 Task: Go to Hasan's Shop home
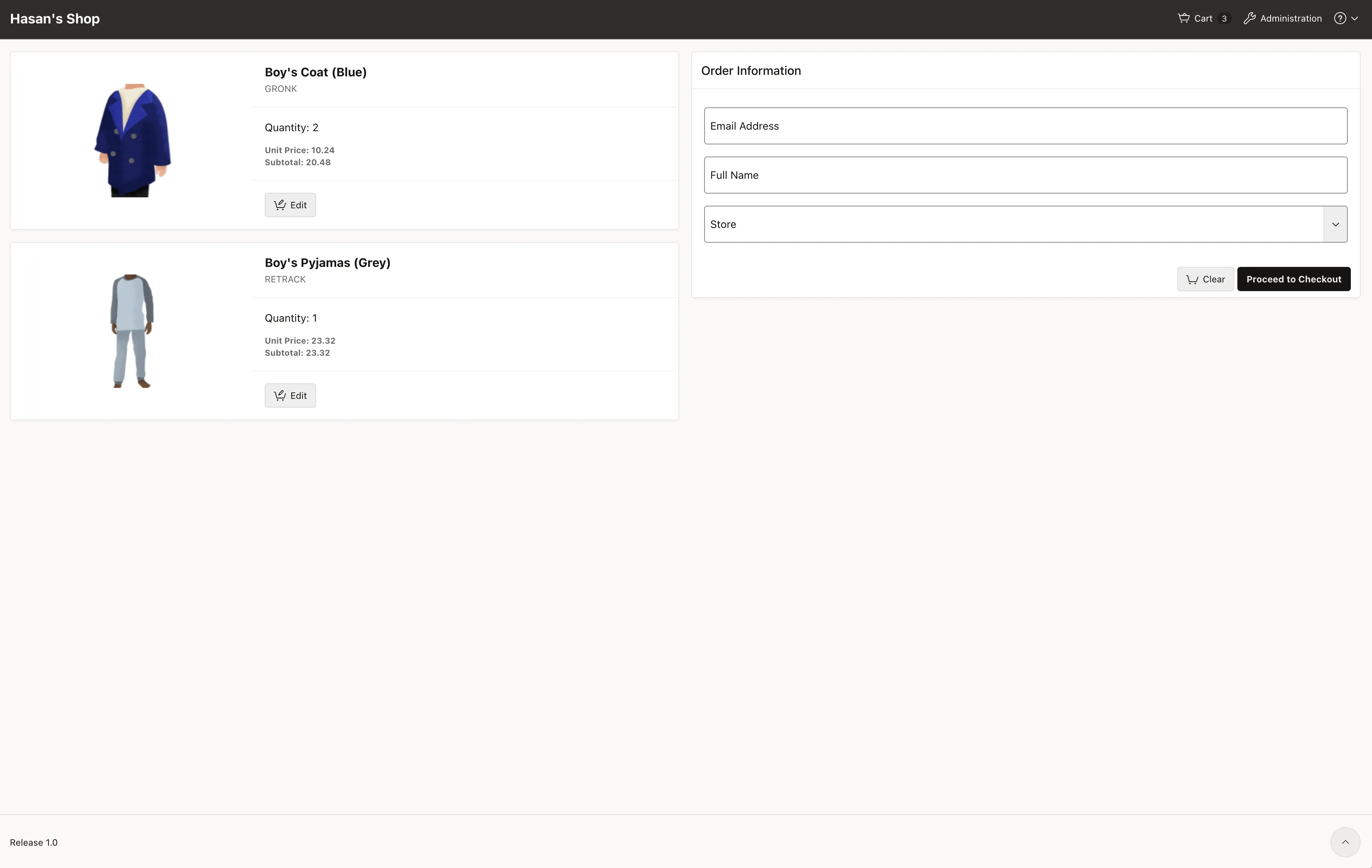(x=55, y=19)
